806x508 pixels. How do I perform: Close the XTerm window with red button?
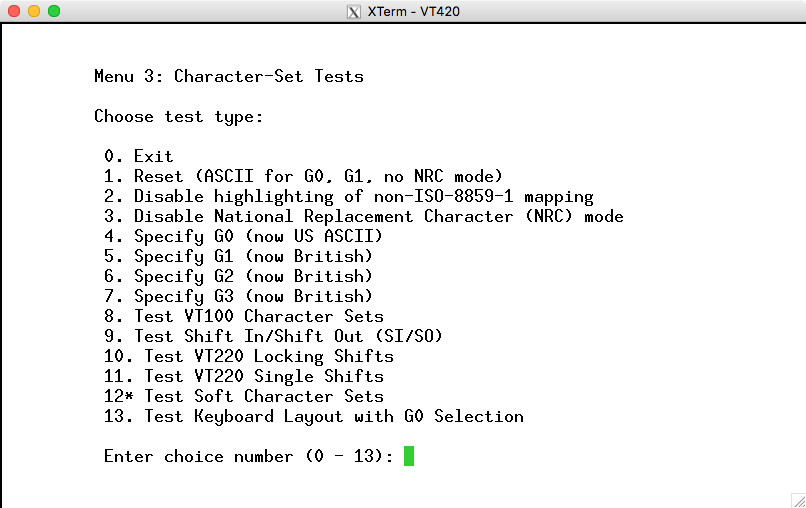click(14, 12)
